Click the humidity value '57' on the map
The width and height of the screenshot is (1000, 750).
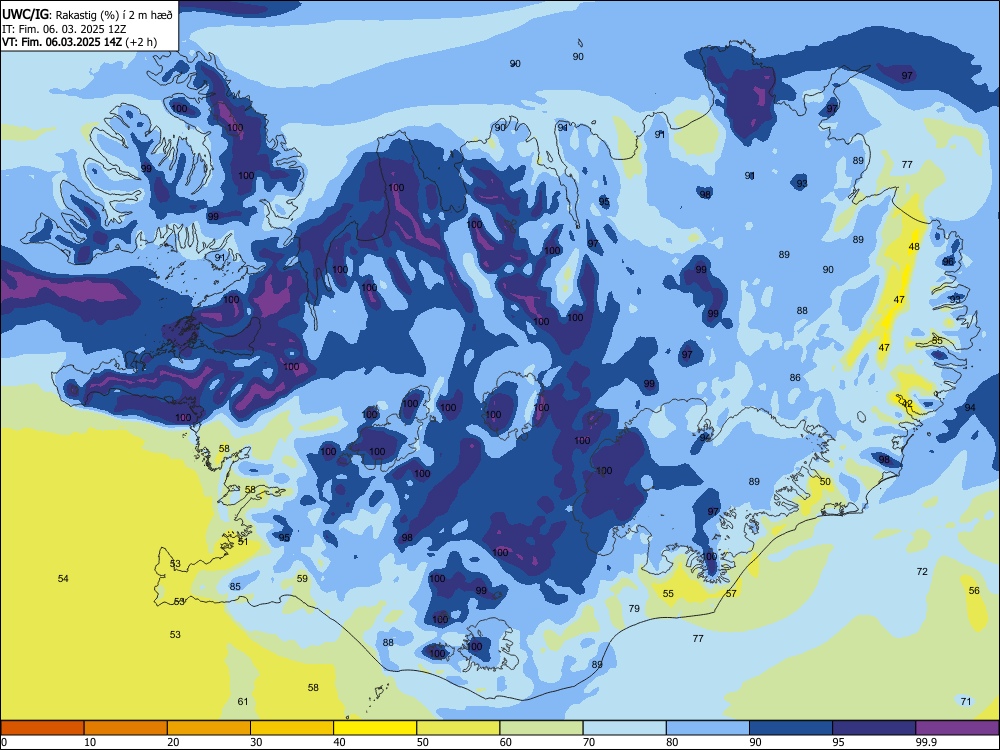[731, 593]
